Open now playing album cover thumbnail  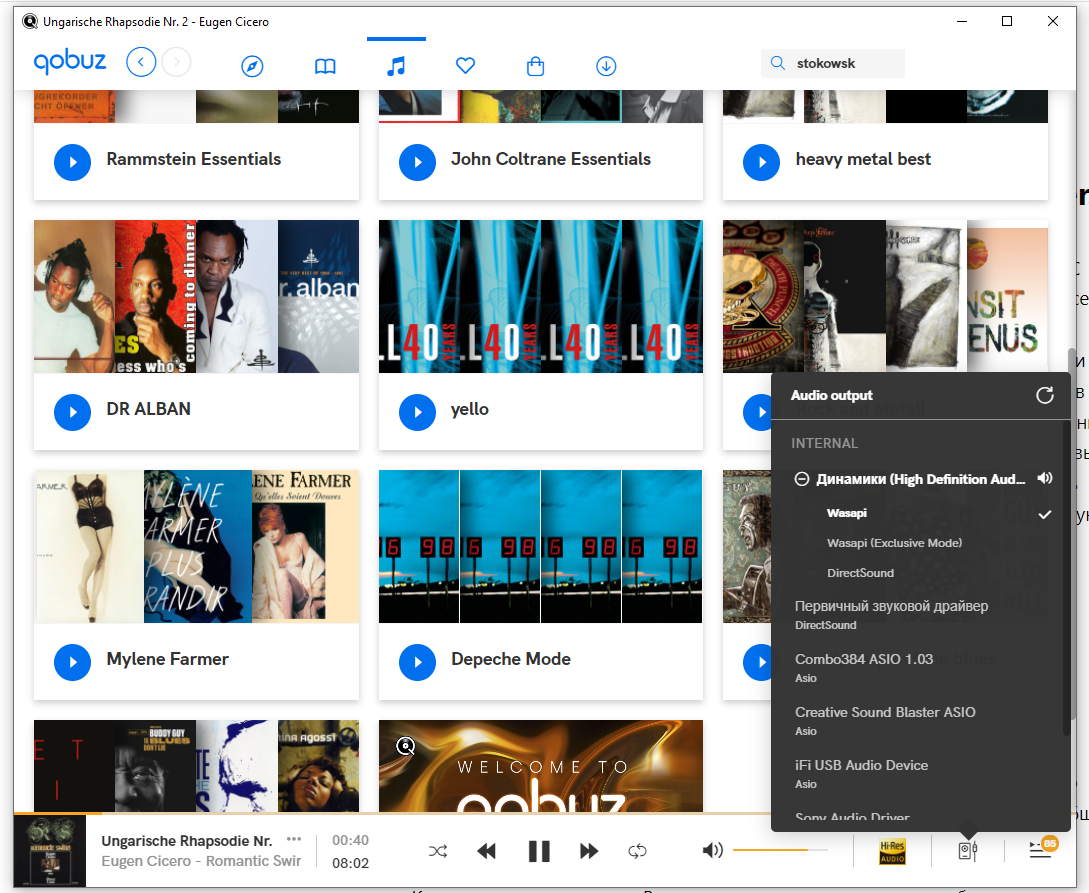[49, 851]
